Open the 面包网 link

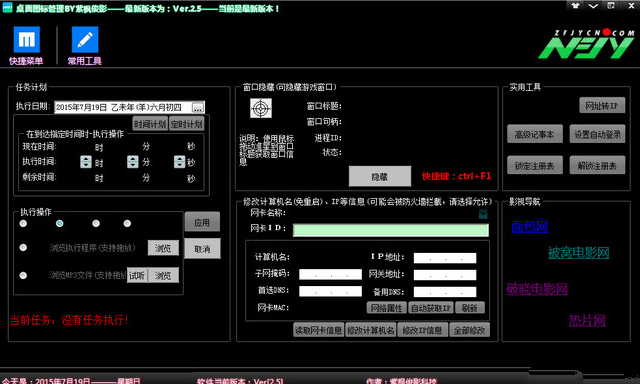pyautogui.click(x=529, y=226)
